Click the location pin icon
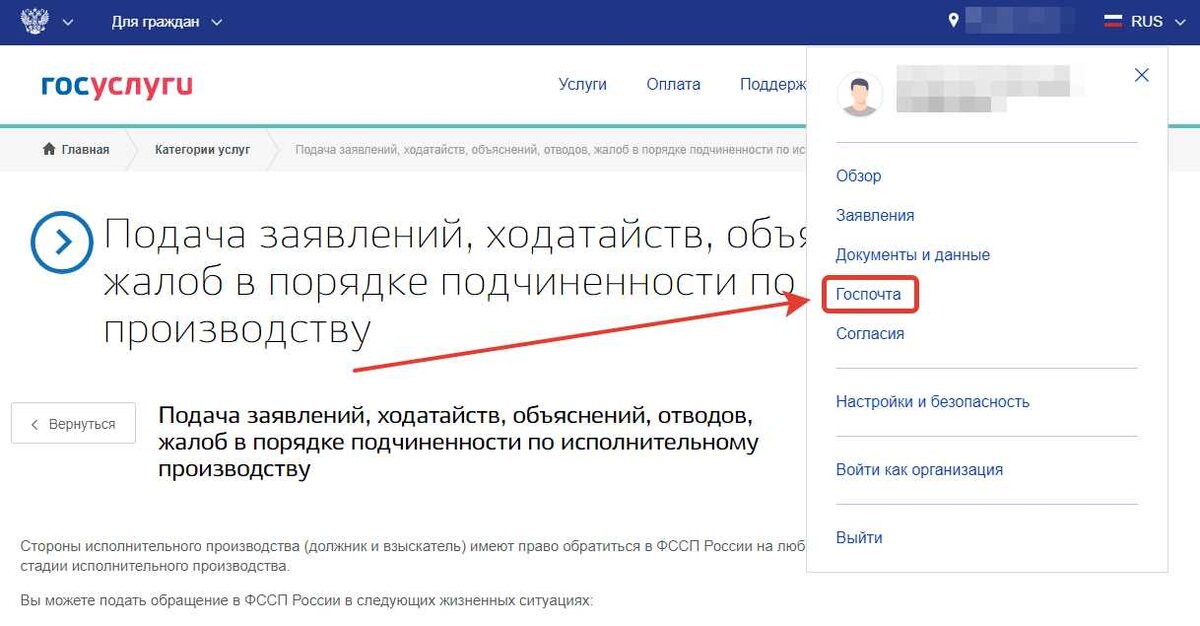 pos(955,17)
